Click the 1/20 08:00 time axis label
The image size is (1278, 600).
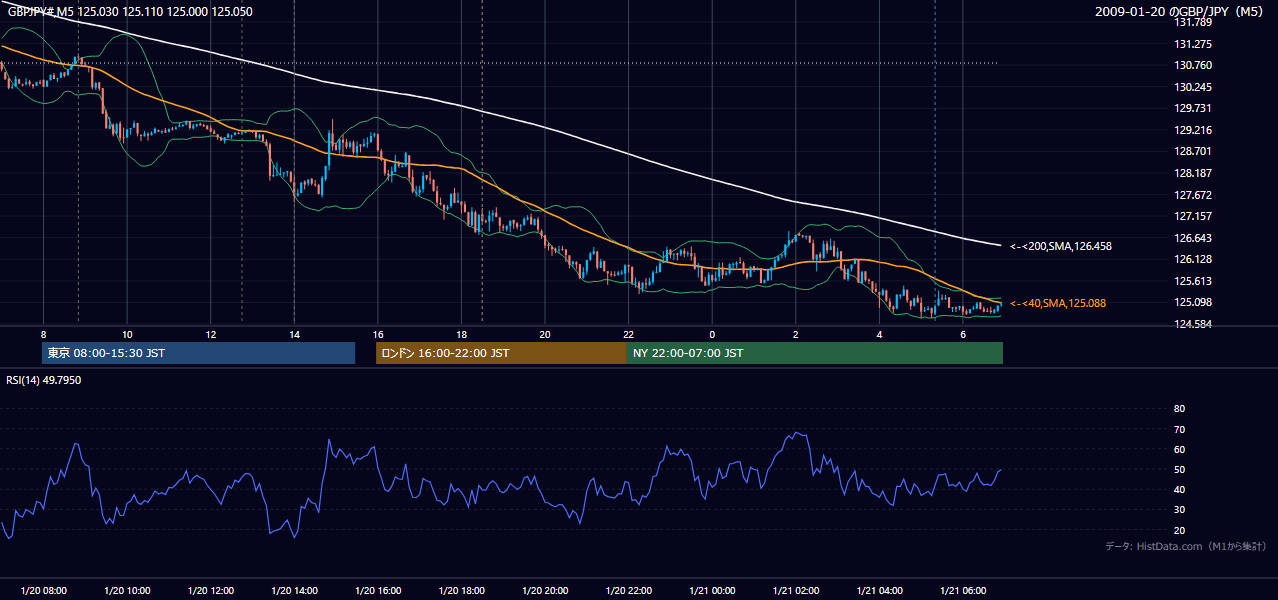tap(43, 591)
